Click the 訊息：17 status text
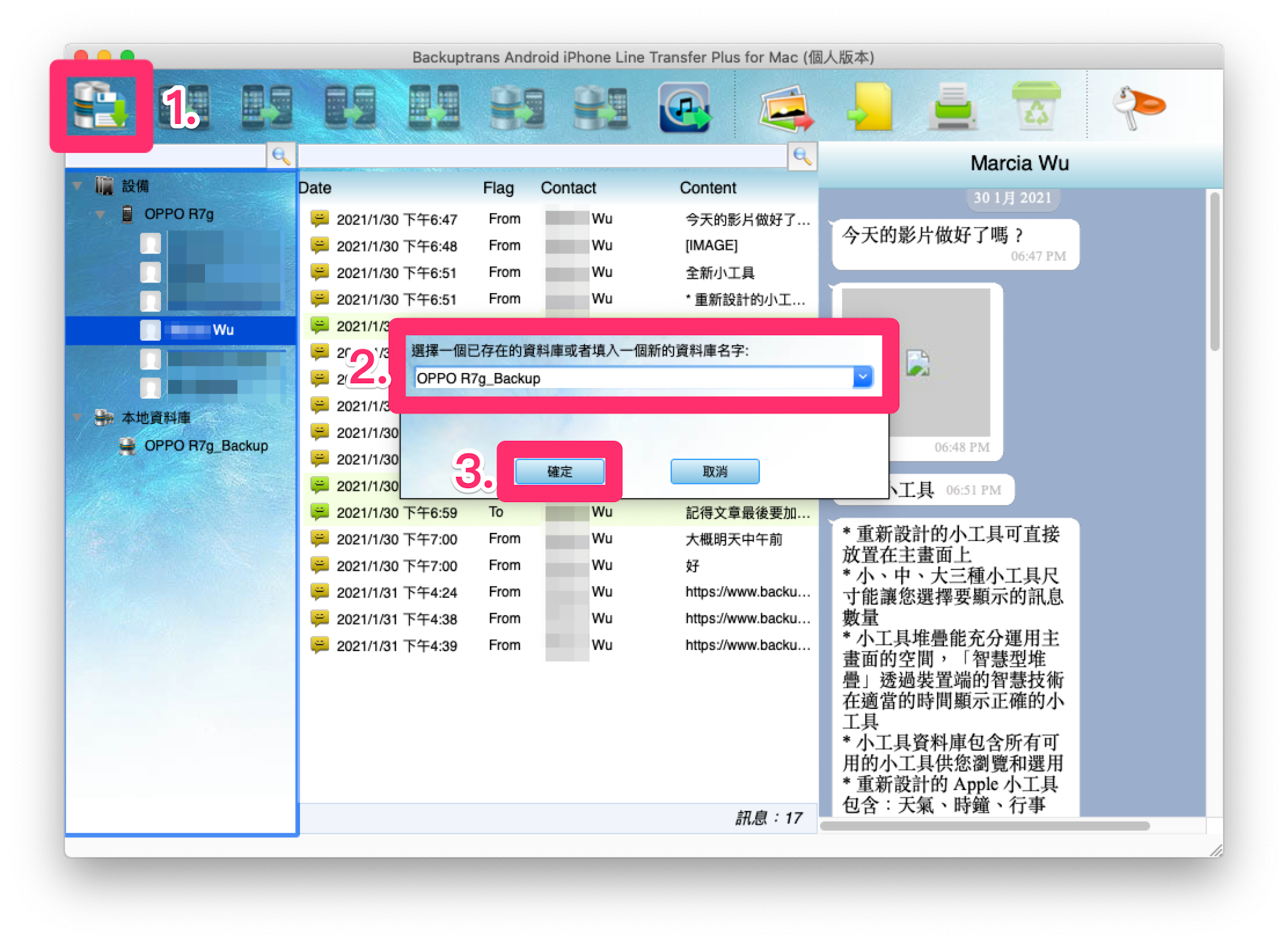The width and height of the screenshot is (1288, 943). coord(769,818)
